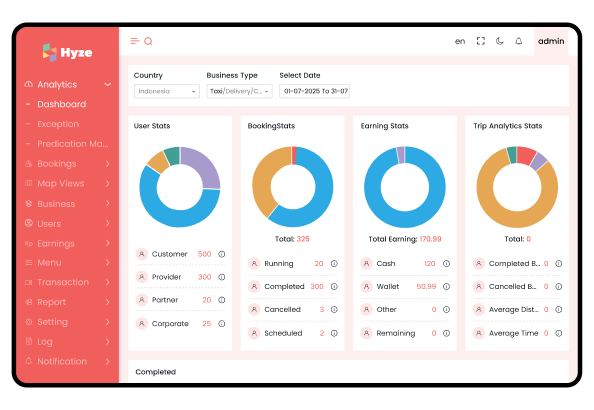Open the Business Type dropdown

pos(239,91)
